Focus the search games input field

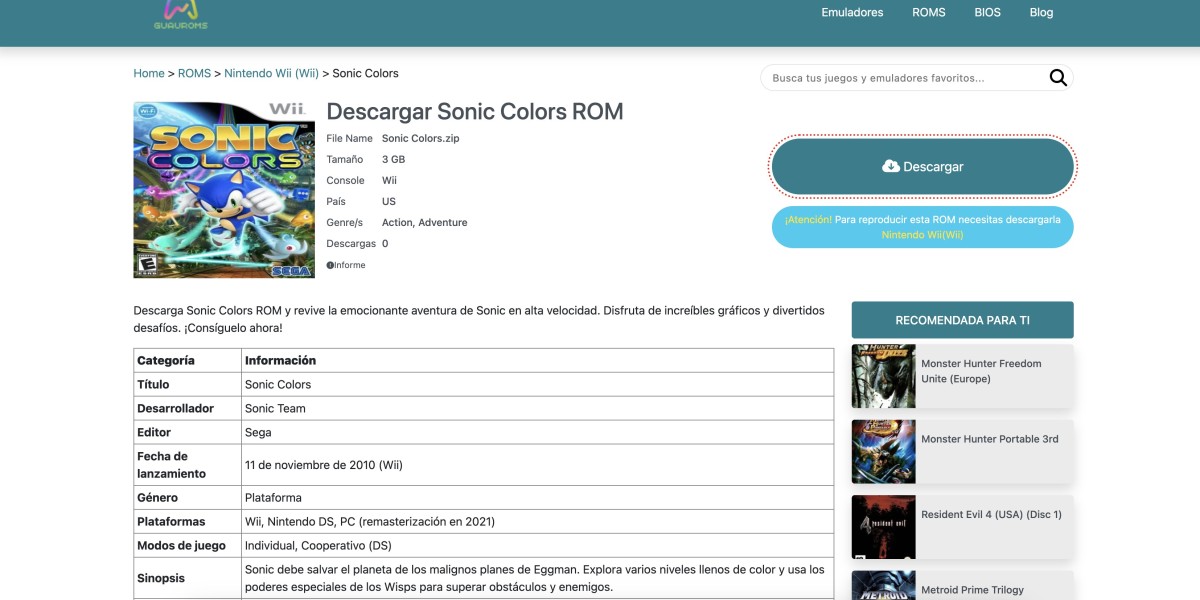click(905, 78)
